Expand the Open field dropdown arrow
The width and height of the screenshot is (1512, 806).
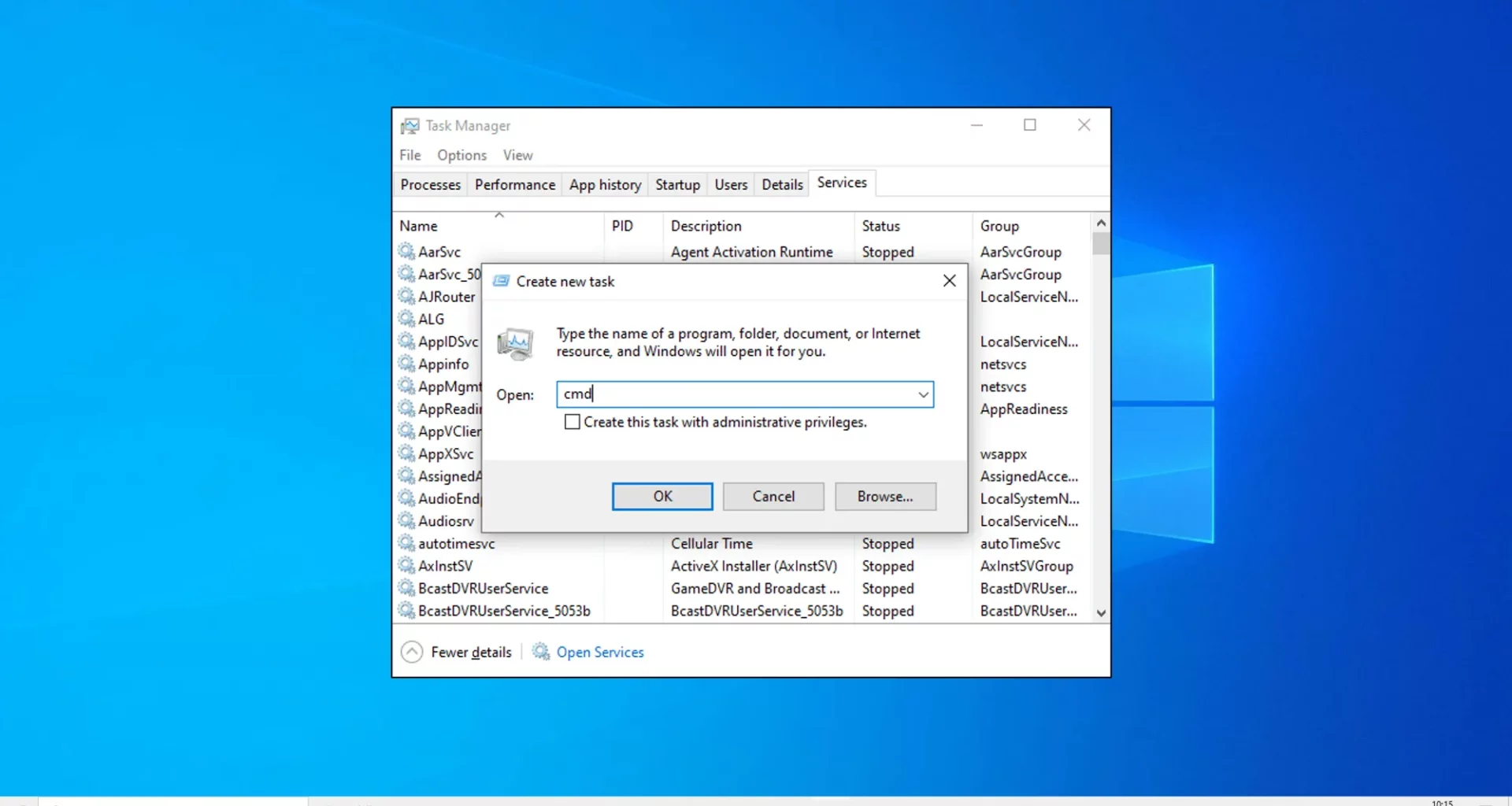923,394
